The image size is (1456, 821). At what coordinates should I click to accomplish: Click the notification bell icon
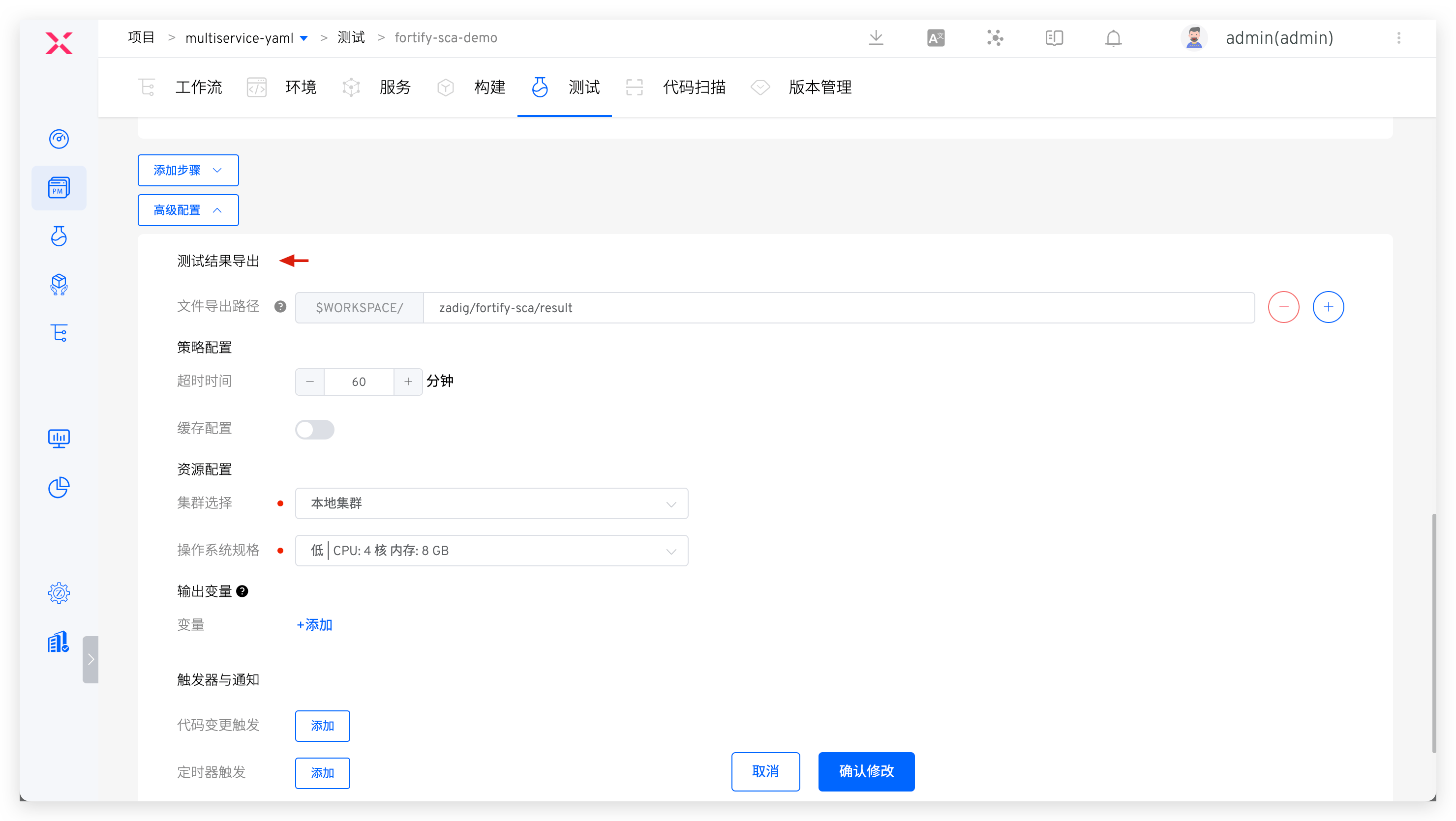tap(1113, 38)
